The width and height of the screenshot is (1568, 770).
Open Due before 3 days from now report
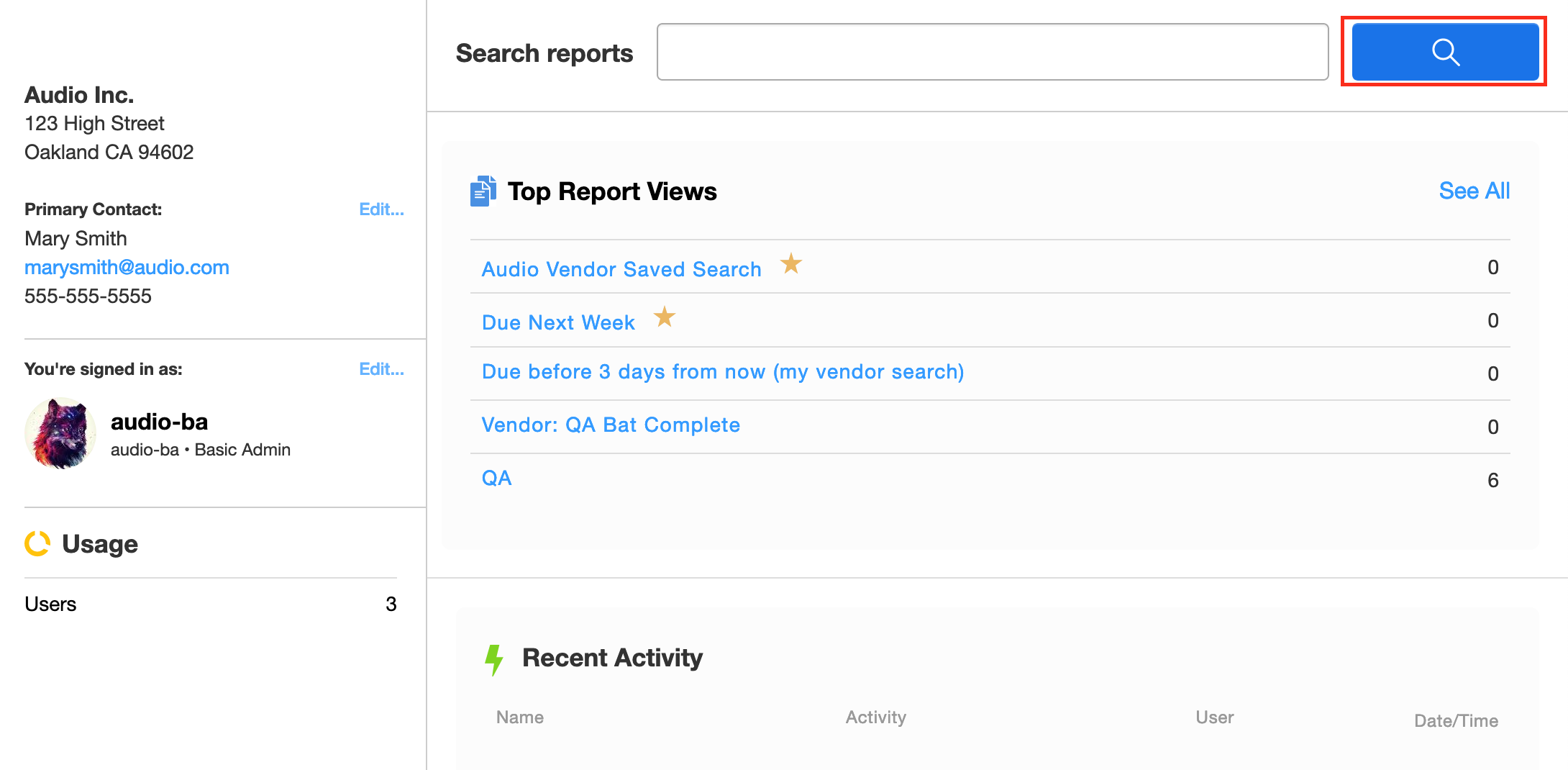tap(722, 372)
